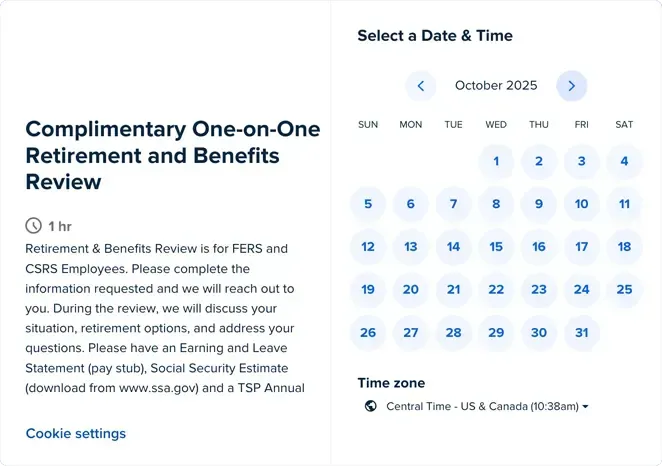Choose October 23 date

539,290
